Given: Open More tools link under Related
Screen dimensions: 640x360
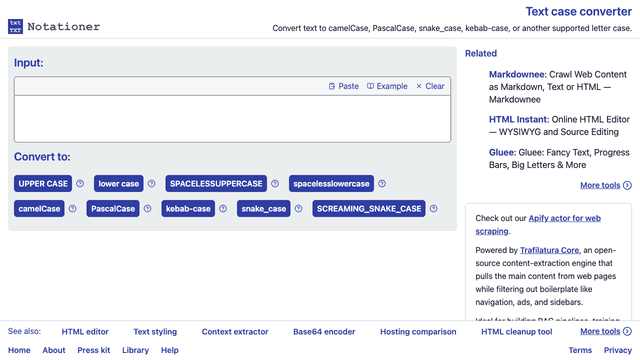Looking at the screenshot, I should pos(606,185).
